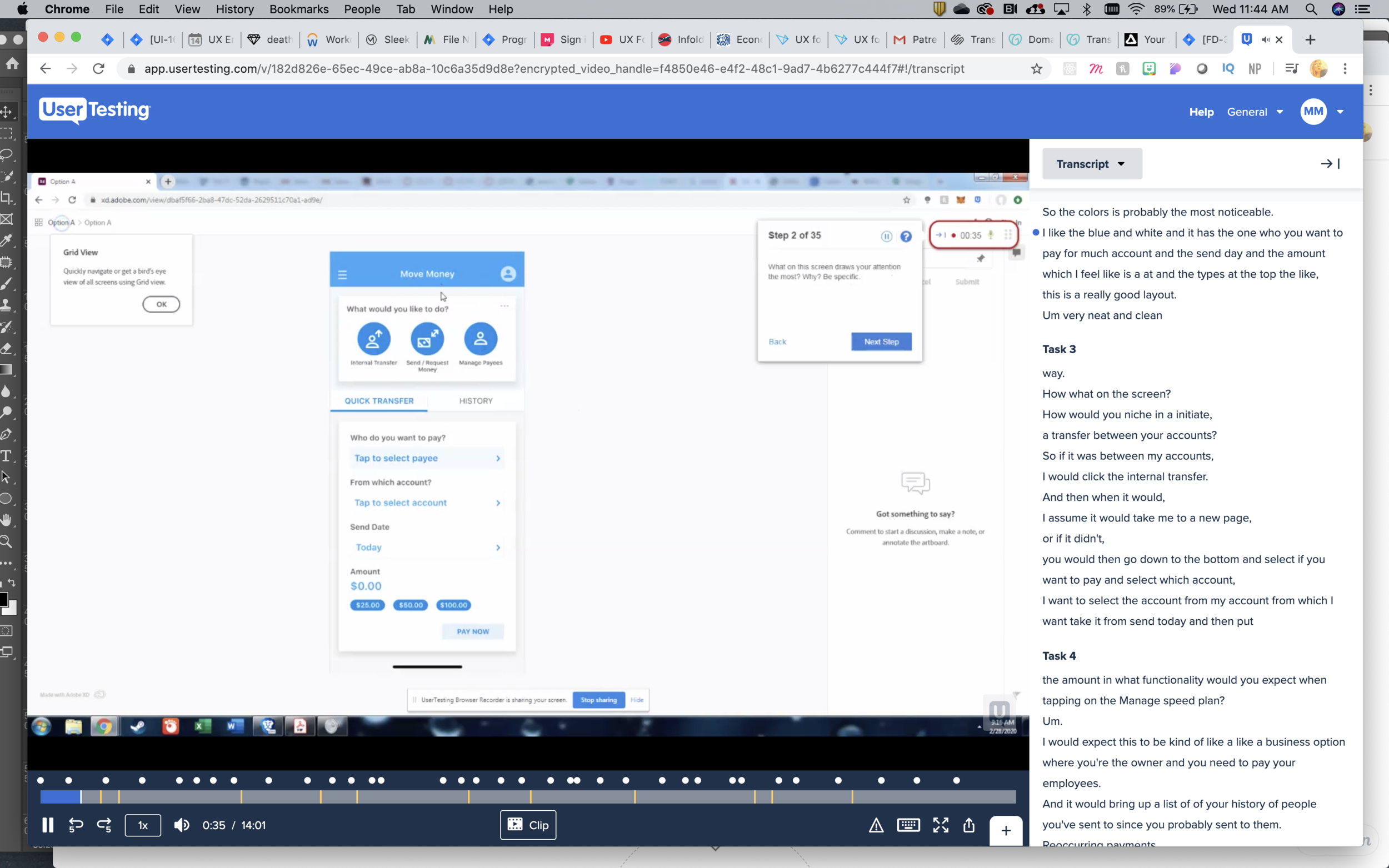The width and height of the screenshot is (1389, 868).
Task: Click the Help link in header
Action: (1201, 112)
